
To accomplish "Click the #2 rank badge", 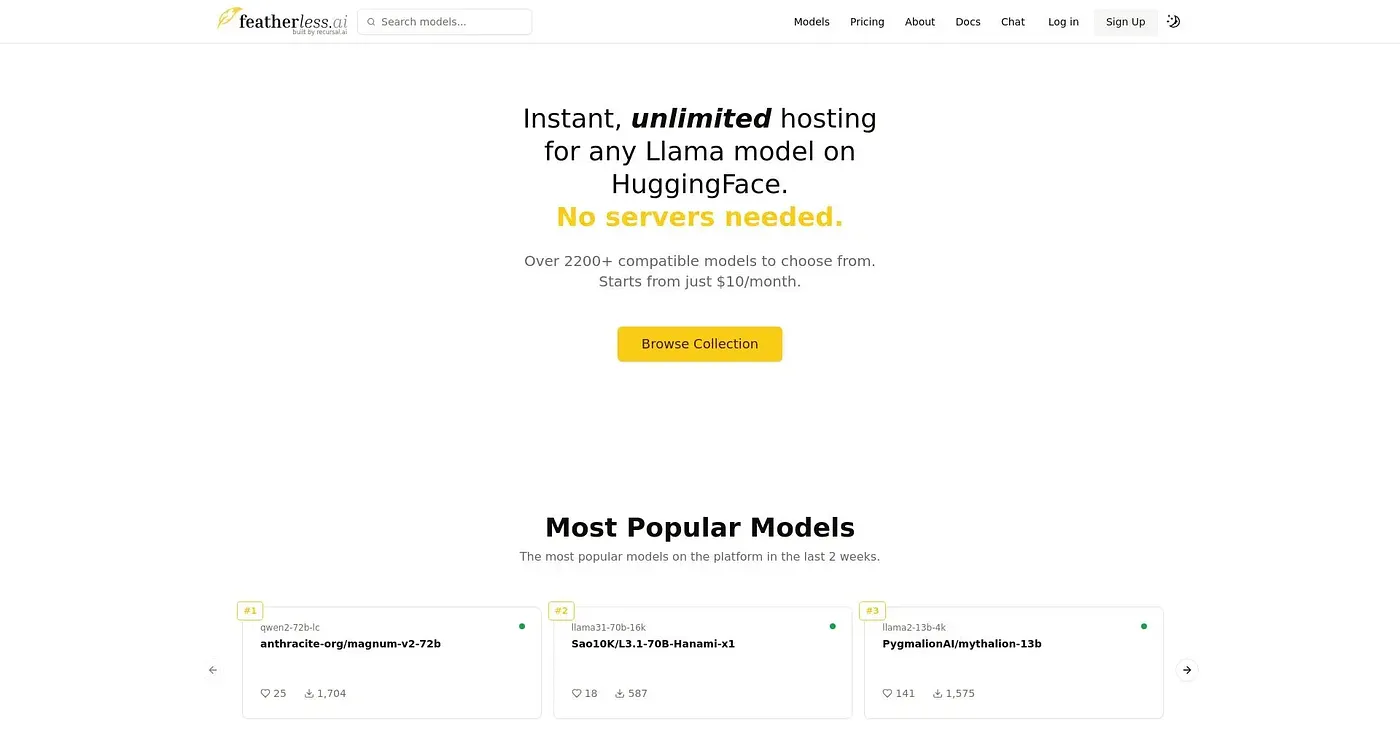I will point(561,610).
